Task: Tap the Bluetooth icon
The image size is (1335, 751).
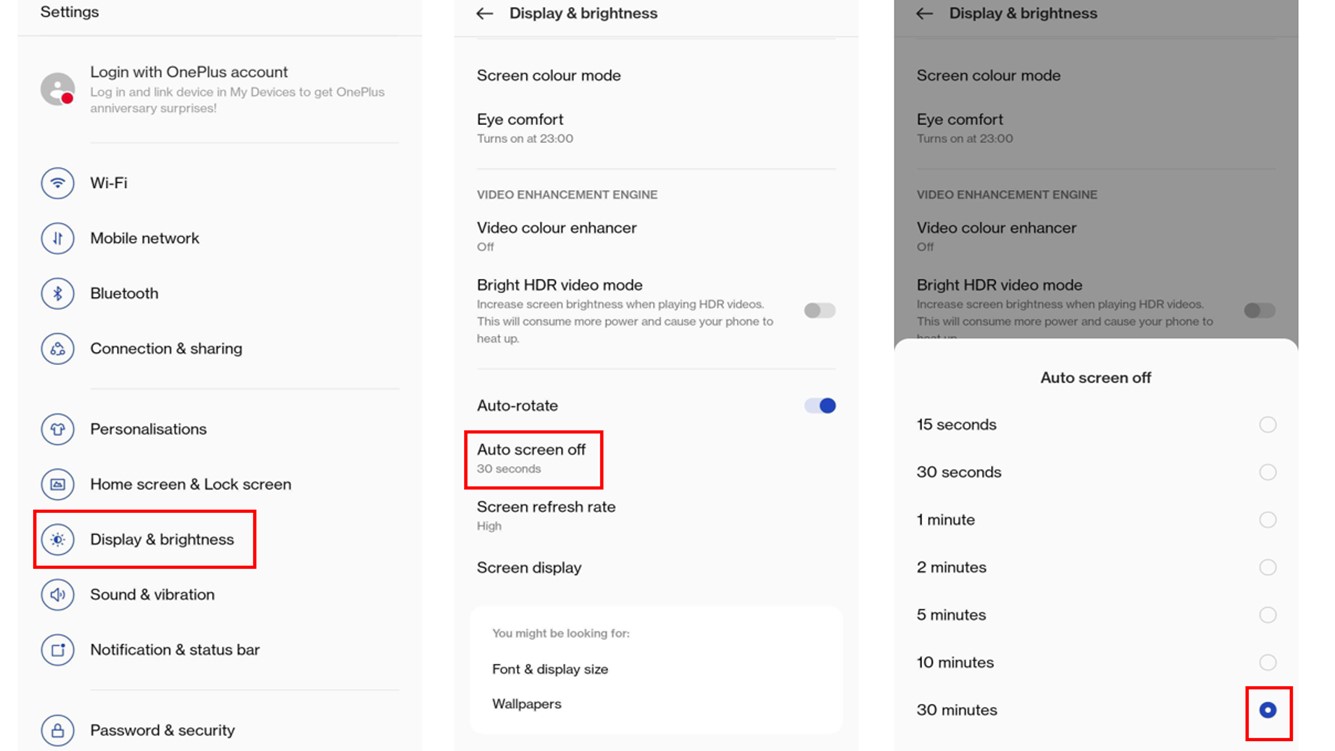Action: pos(58,293)
